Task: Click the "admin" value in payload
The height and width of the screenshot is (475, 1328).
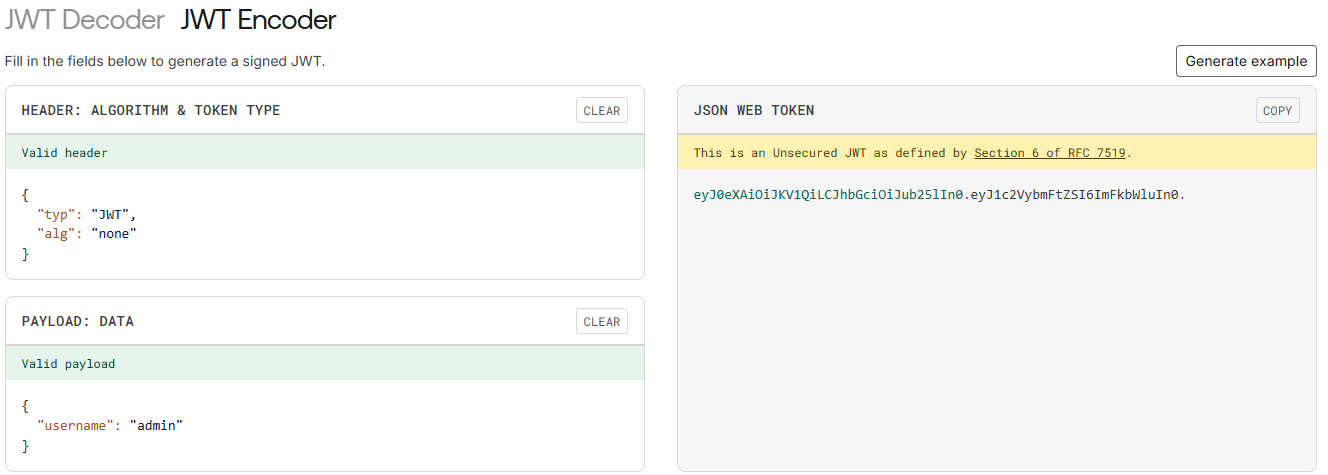Action: click(156, 425)
